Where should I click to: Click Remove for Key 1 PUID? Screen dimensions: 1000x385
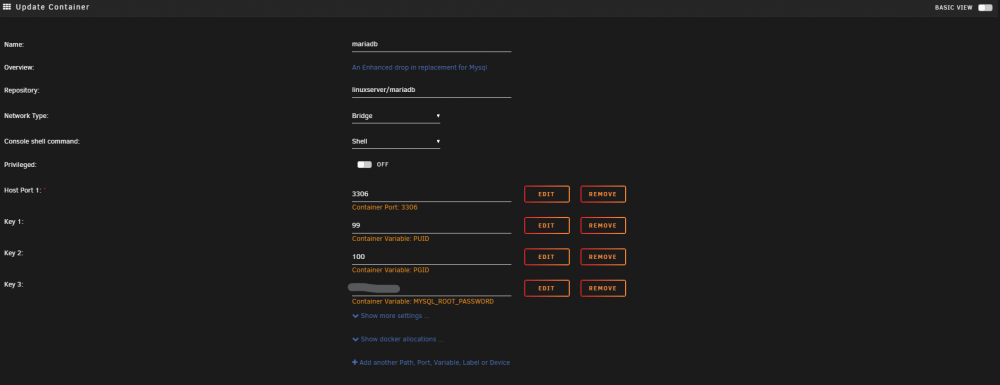pos(603,226)
